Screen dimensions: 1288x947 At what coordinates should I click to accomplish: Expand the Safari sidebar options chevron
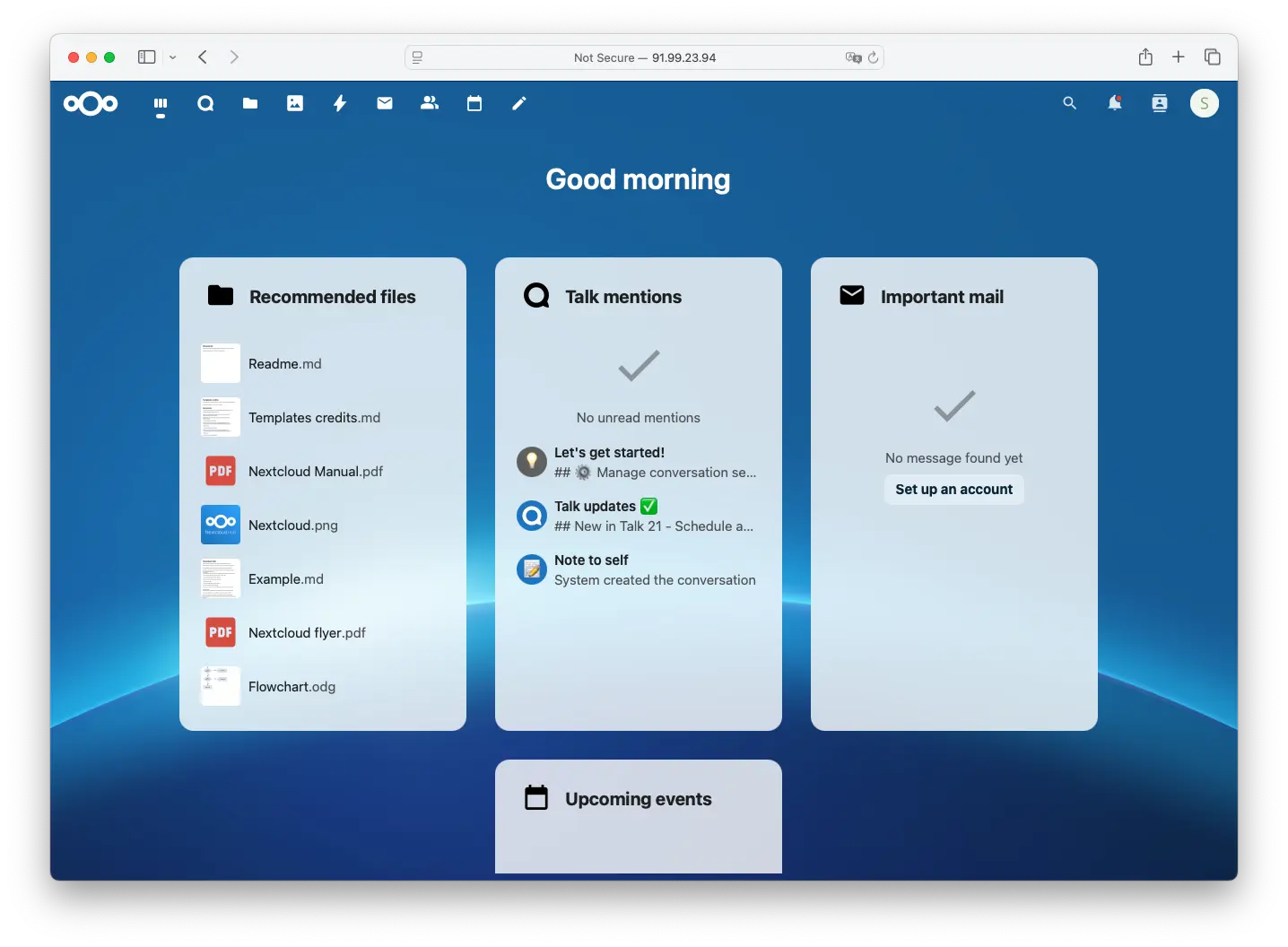click(x=173, y=57)
